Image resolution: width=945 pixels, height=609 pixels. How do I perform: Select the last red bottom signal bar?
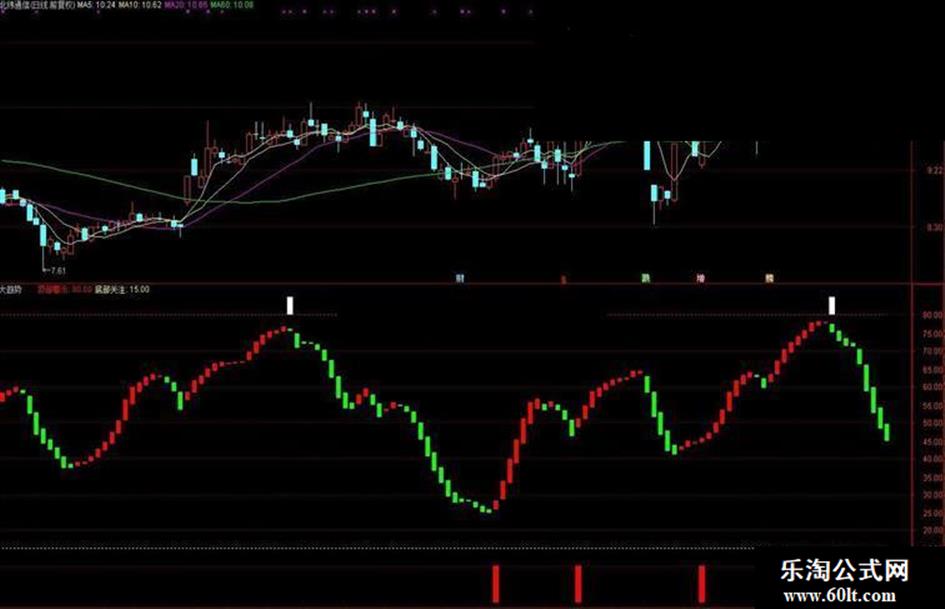[702, 584]
